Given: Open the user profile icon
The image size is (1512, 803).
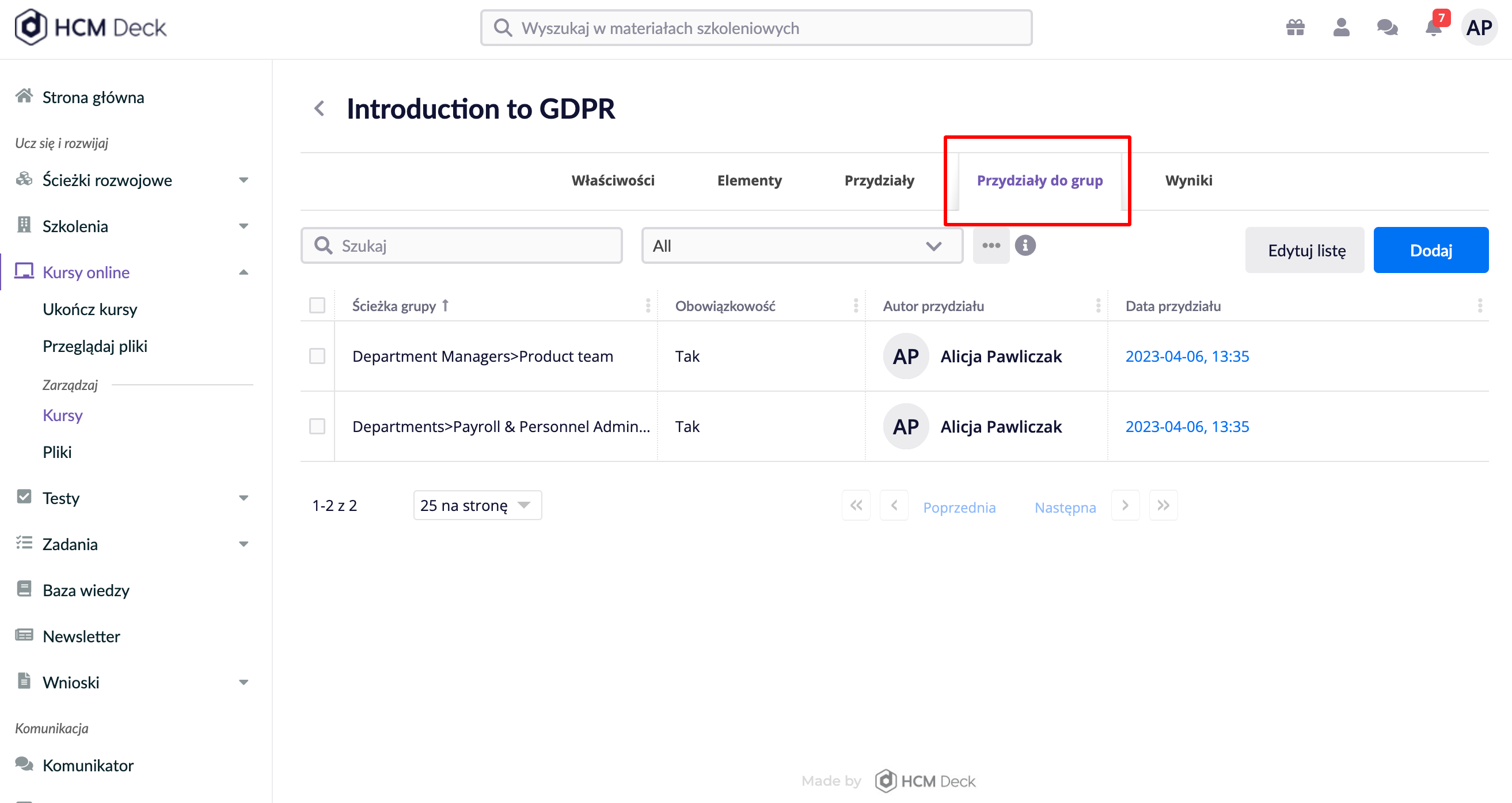Looking at the screenshot, I should 1341,28.
